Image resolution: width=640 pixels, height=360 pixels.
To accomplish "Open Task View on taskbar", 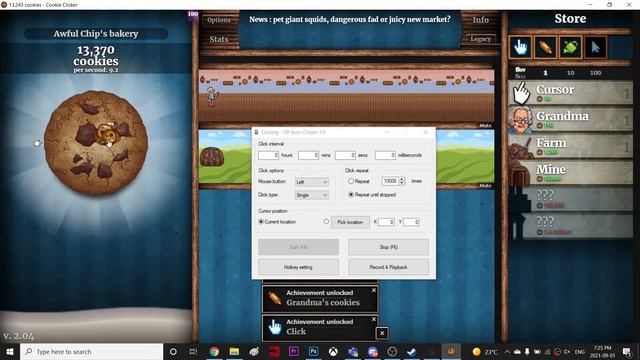I will (193, 351).
